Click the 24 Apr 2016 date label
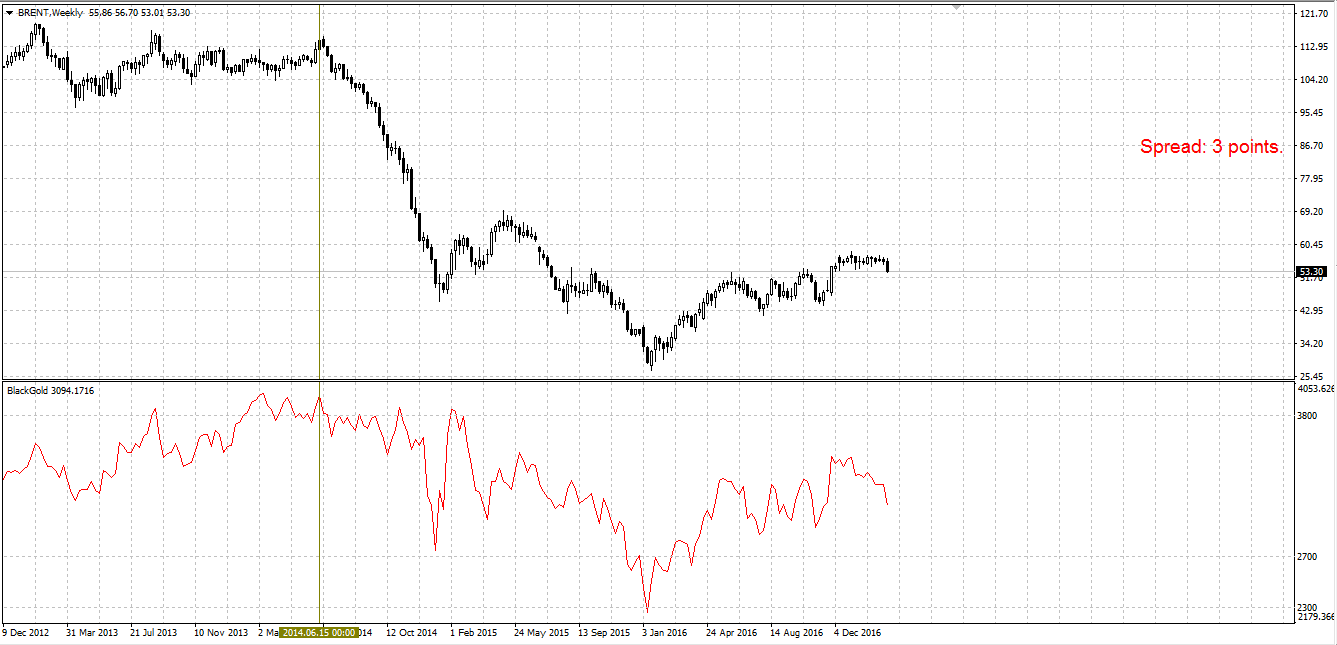This screenshot has height=645, width=1337. [x=731, y=633]
